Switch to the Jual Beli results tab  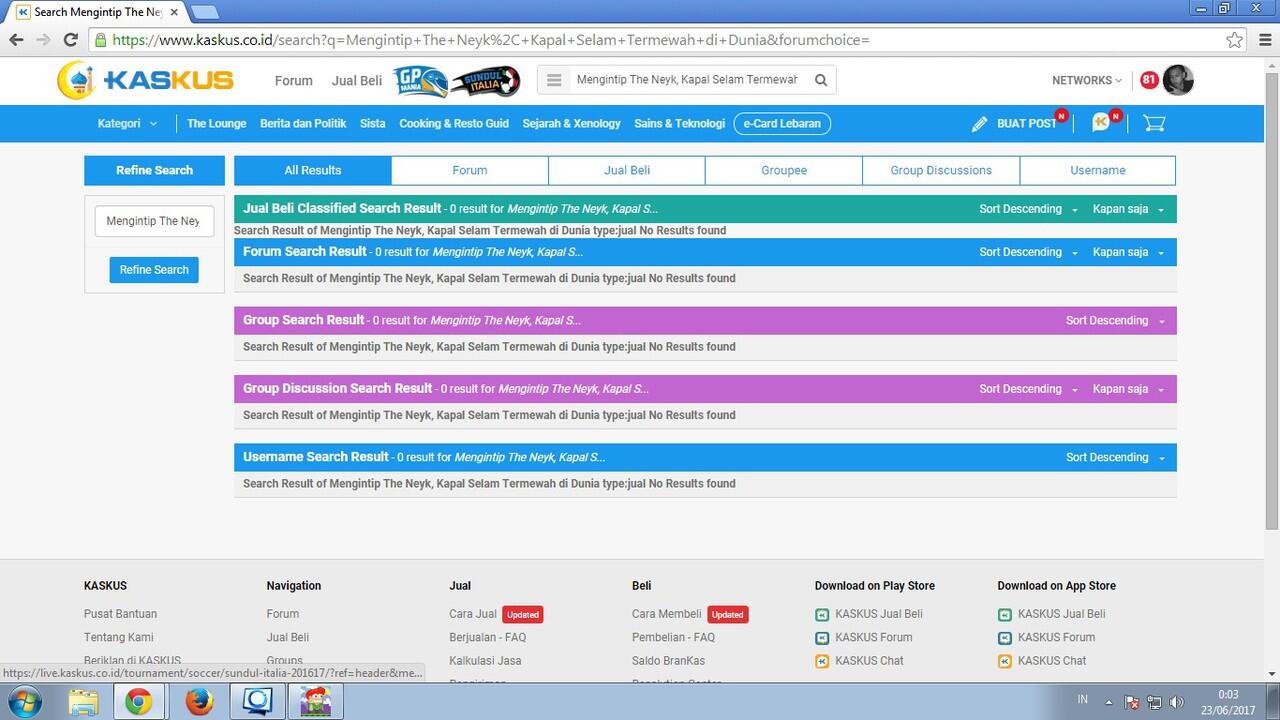tap(627, 170)
